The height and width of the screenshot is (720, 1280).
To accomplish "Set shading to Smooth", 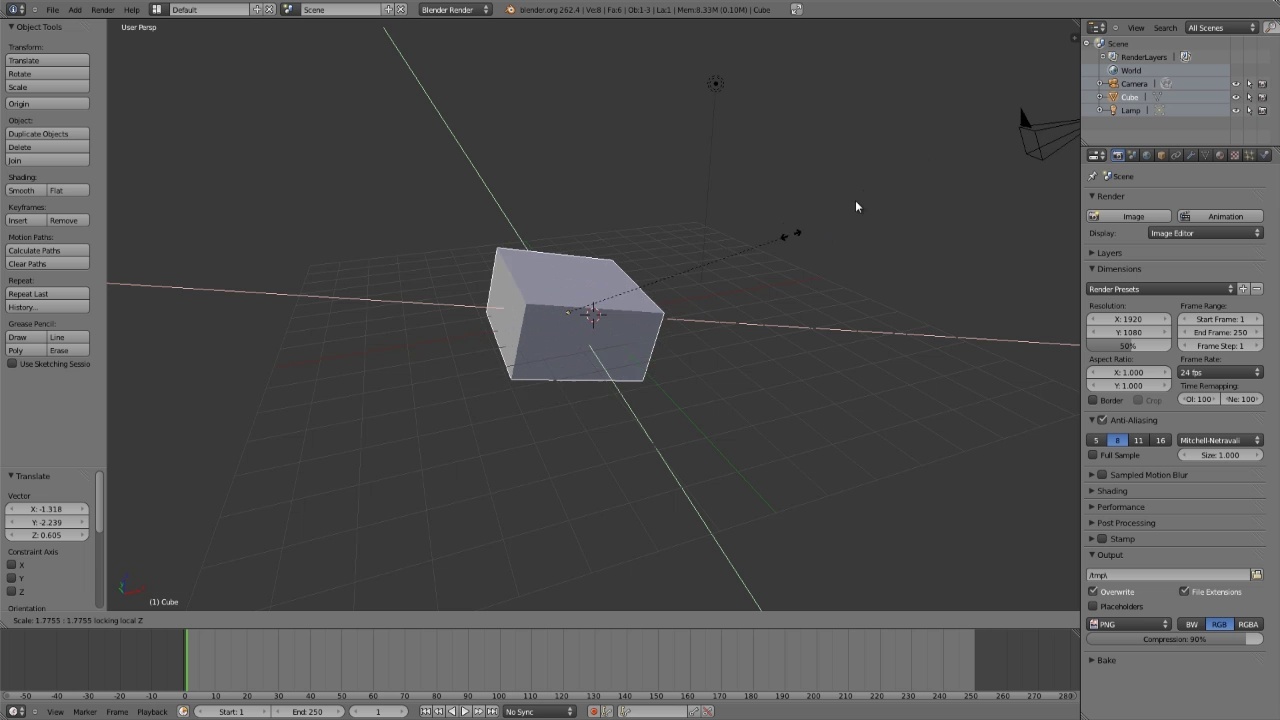I will (26, 190).
